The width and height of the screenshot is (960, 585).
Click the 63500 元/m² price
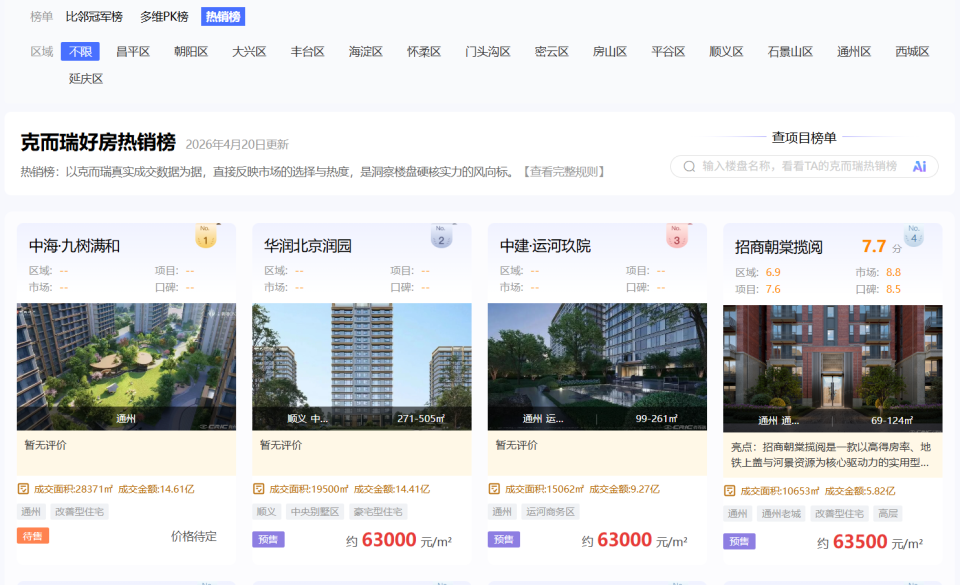(870, 542)
